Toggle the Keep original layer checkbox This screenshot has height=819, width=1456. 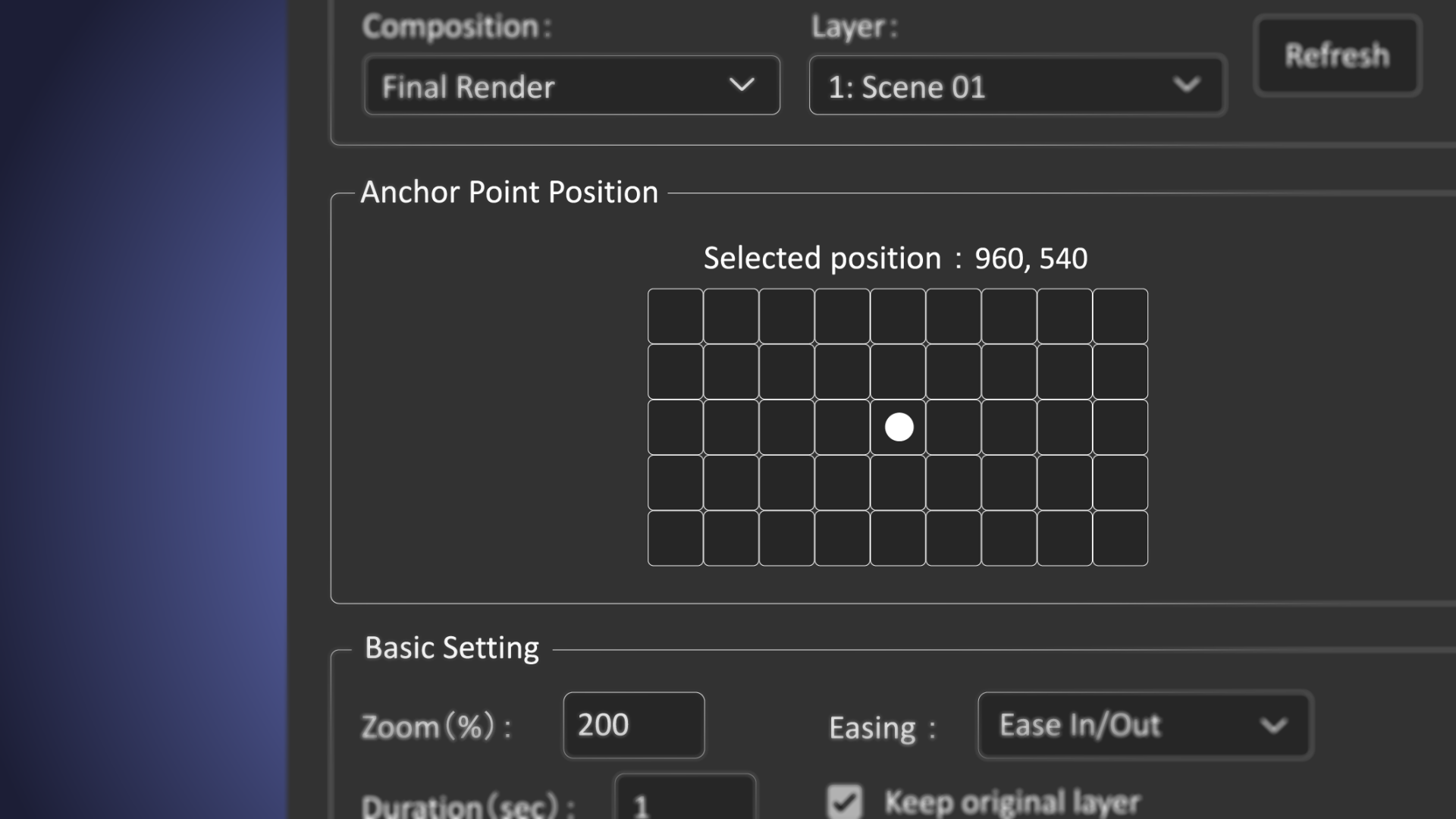845,802
